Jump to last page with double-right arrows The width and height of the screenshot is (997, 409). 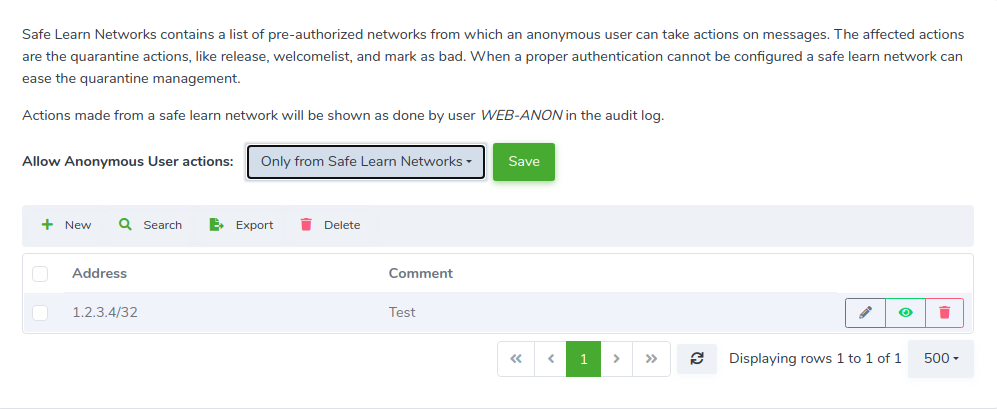pyautogui.click(x=651, y=359)
